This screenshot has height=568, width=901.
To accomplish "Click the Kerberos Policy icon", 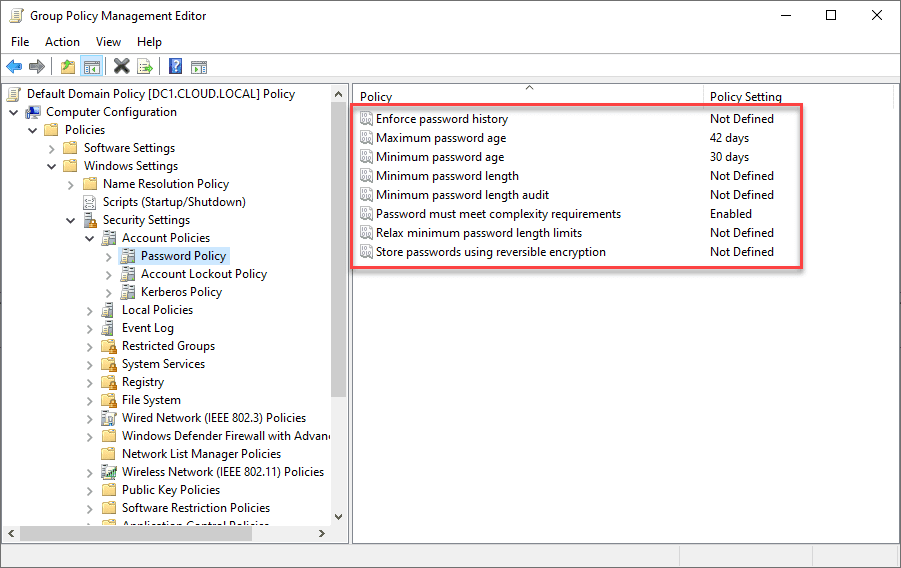I will (128, 292).
